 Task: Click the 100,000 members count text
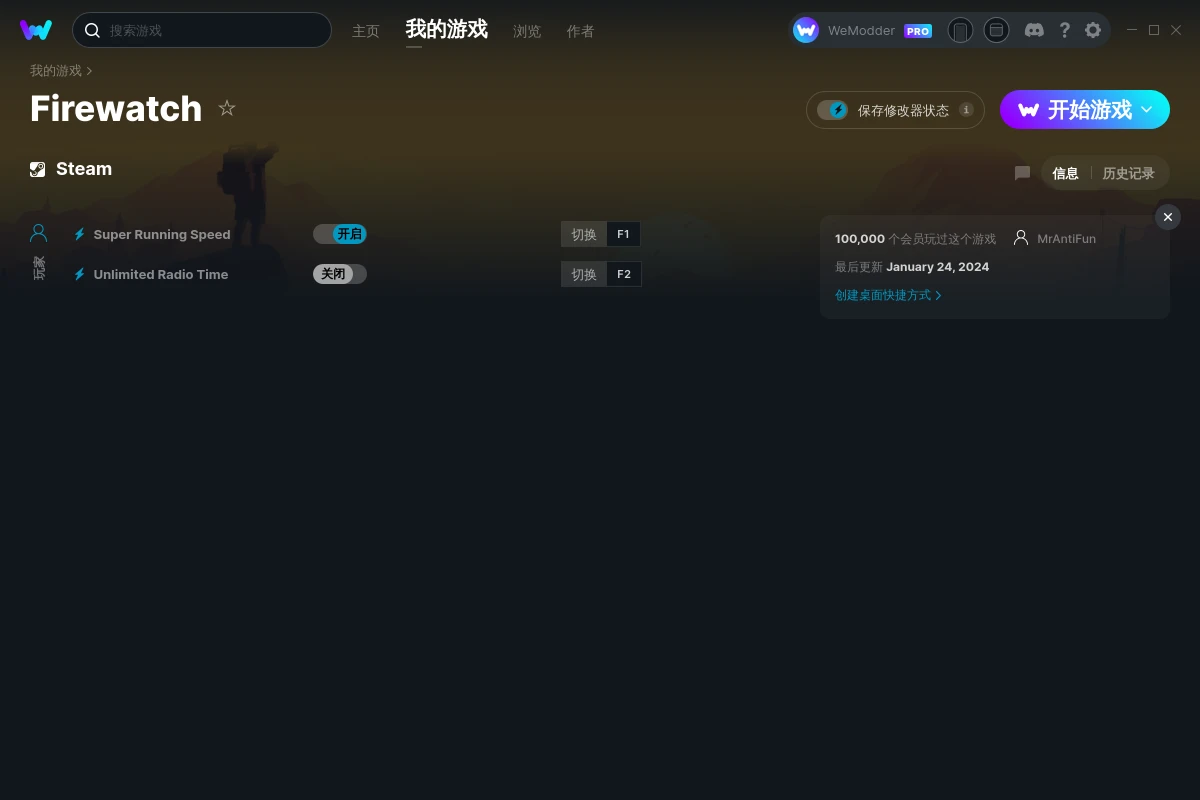click(x=860, y=239)
